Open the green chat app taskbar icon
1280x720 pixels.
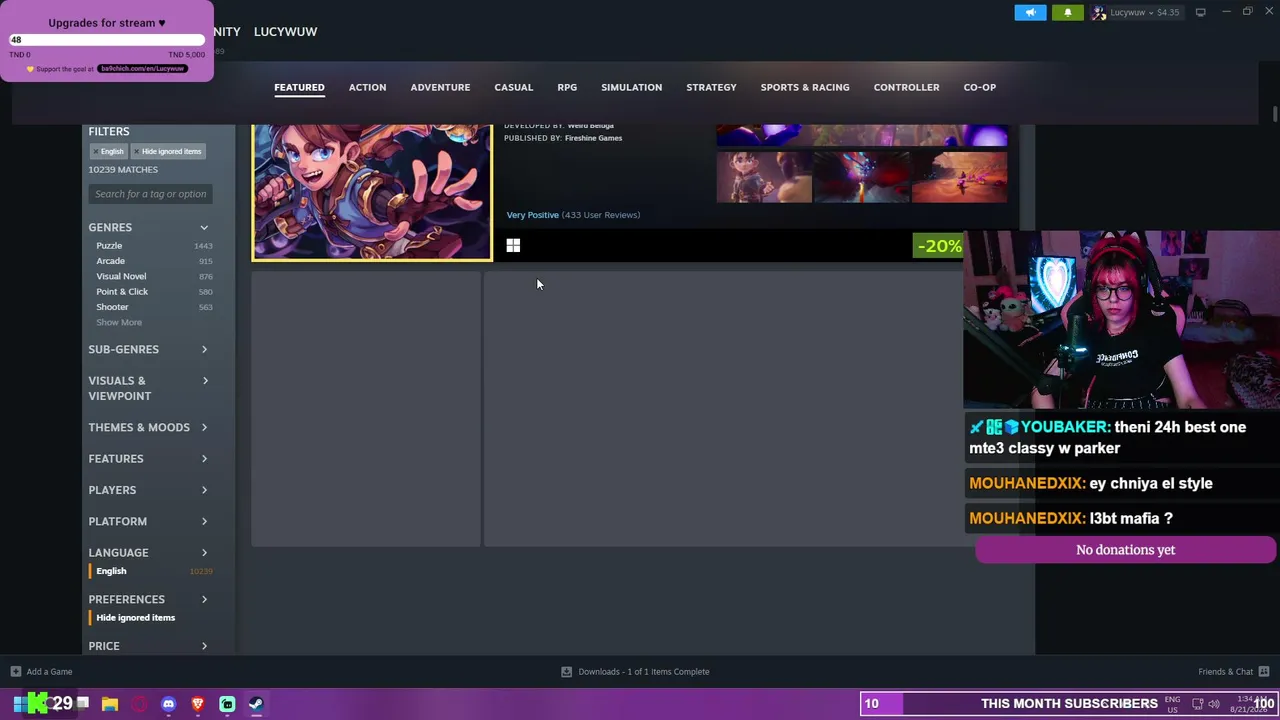coord(227,704)
